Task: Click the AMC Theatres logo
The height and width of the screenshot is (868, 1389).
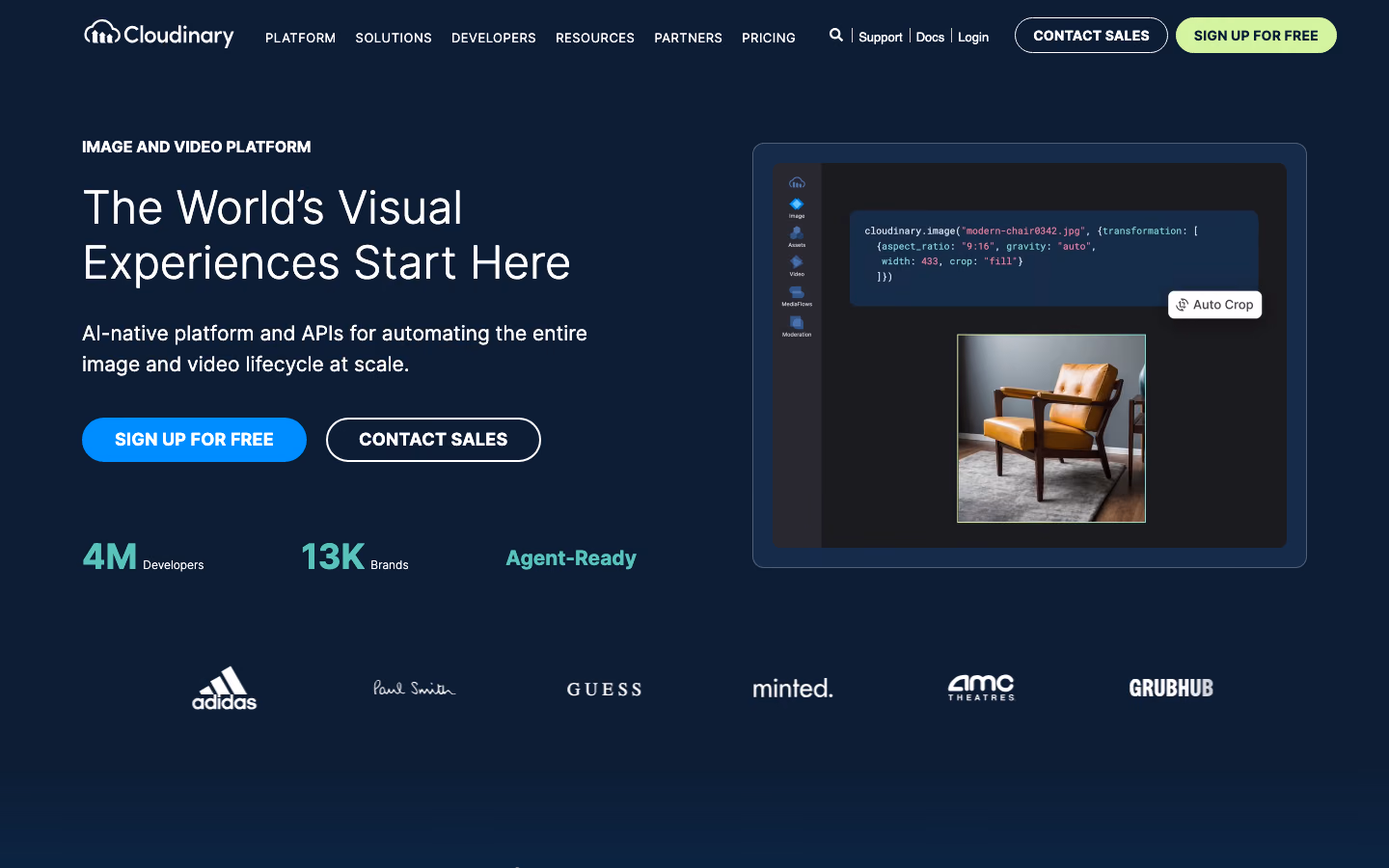Action: 981,688
